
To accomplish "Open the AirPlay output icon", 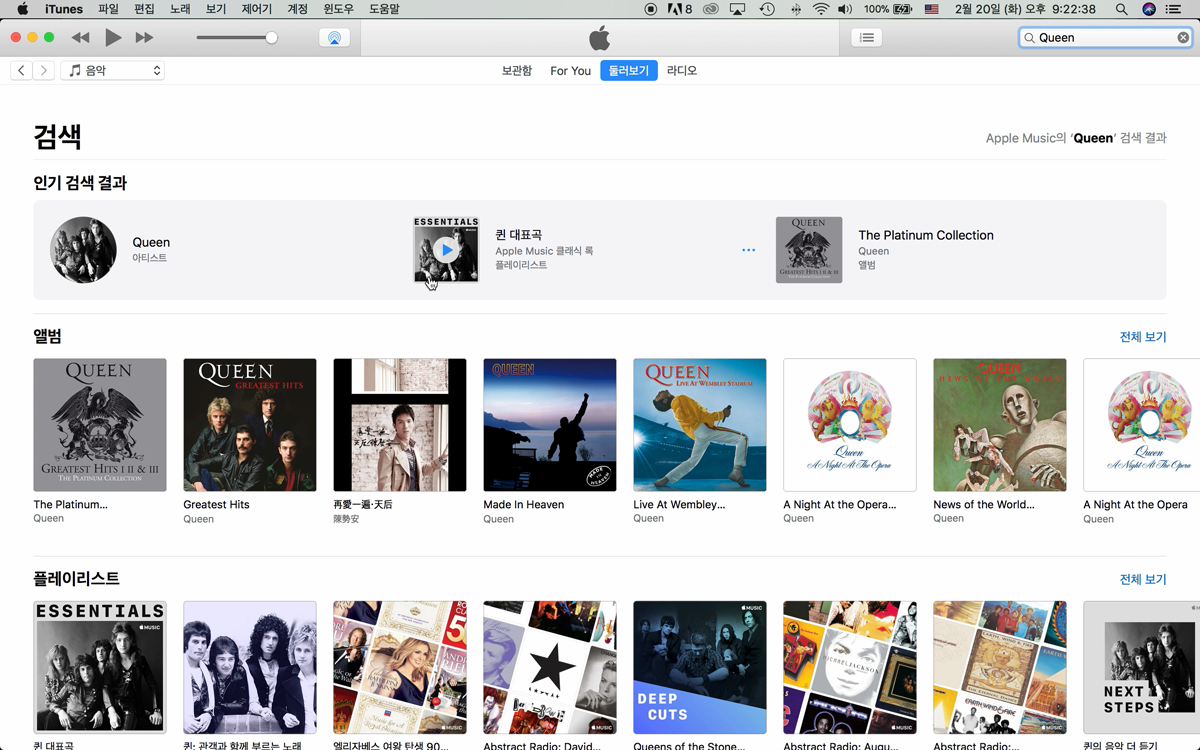I will (x=334, y=37).
